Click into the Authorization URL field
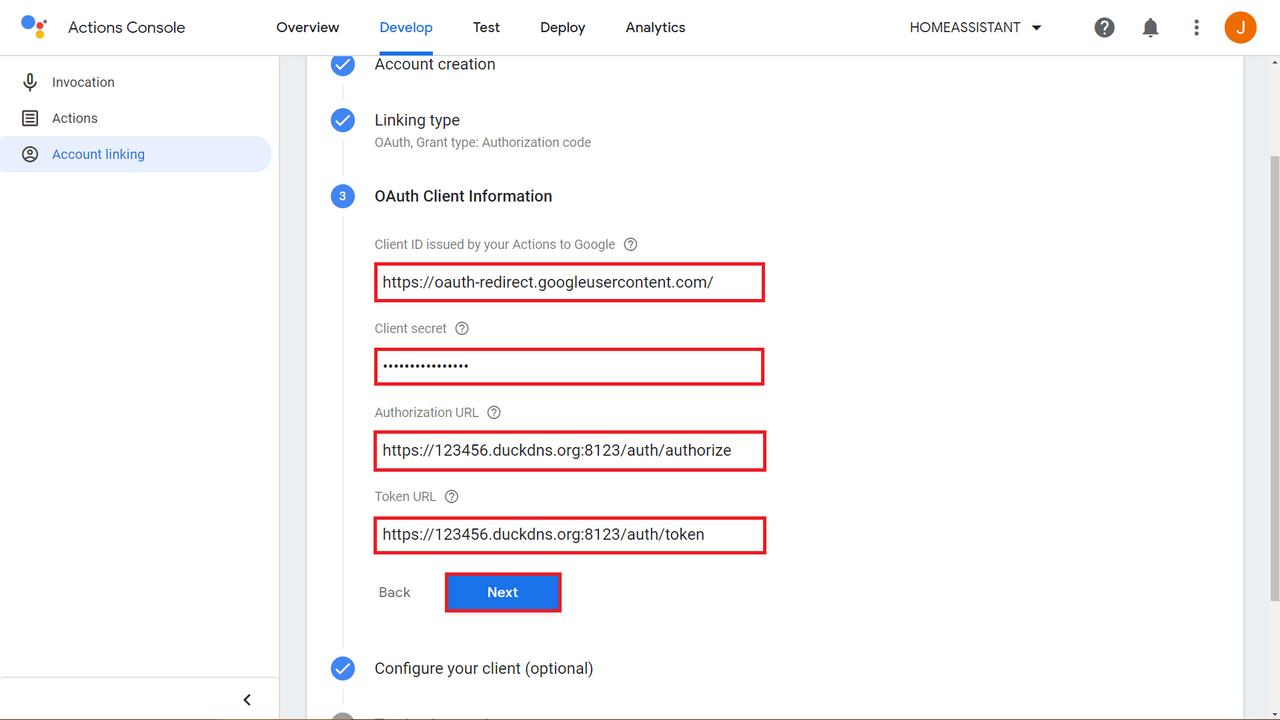The height and width of the screenshot is (720, 1280). (x=570, y=450)
